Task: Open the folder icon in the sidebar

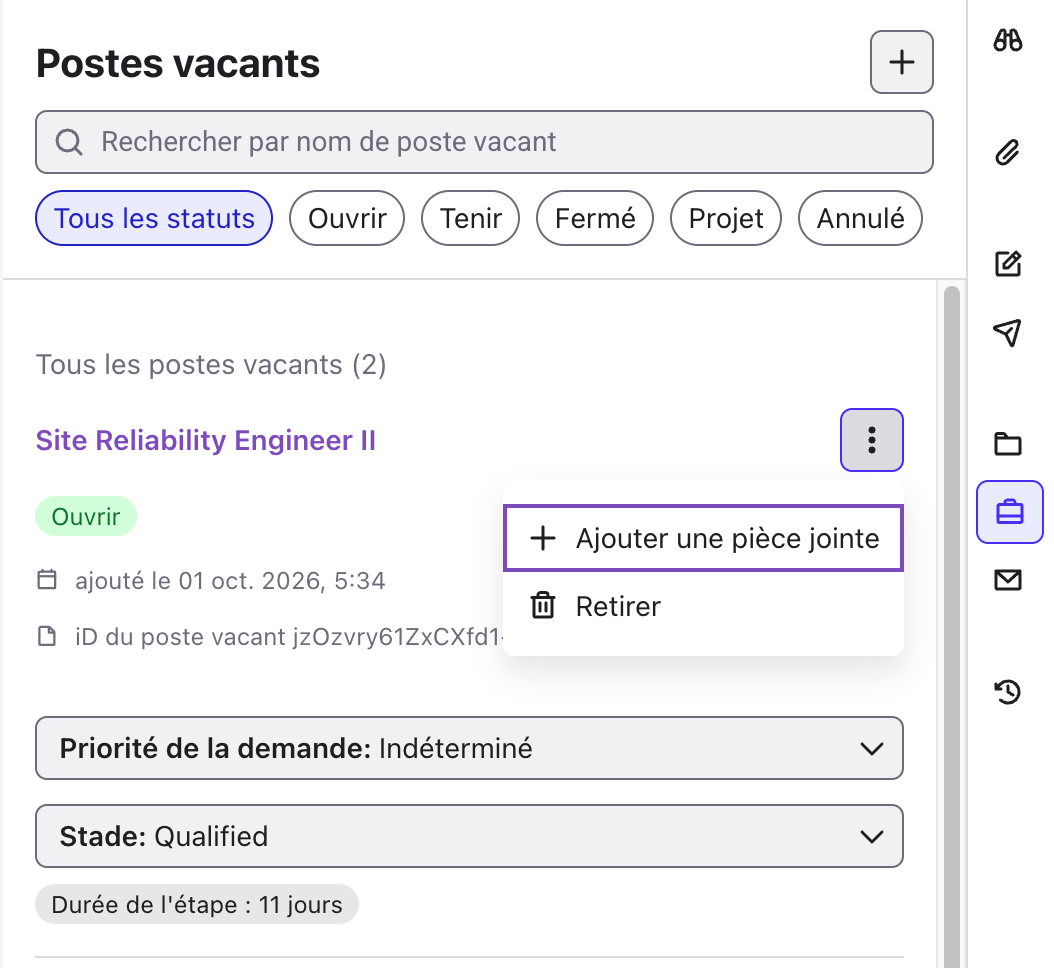Action: [1008, 444]
